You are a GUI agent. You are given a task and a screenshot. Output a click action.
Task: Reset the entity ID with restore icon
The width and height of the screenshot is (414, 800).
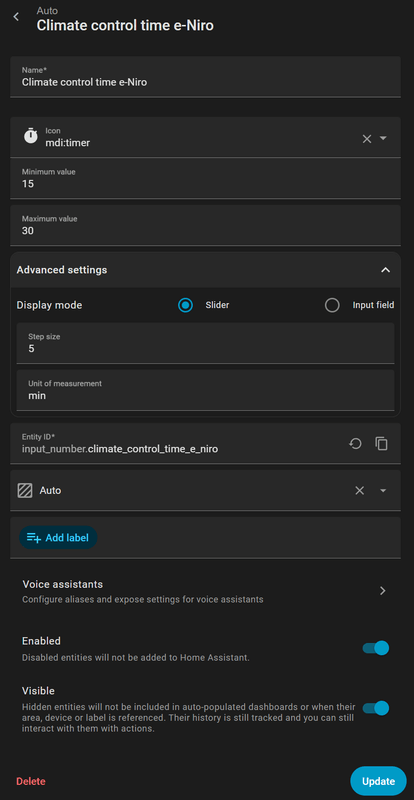coord(355,443)
